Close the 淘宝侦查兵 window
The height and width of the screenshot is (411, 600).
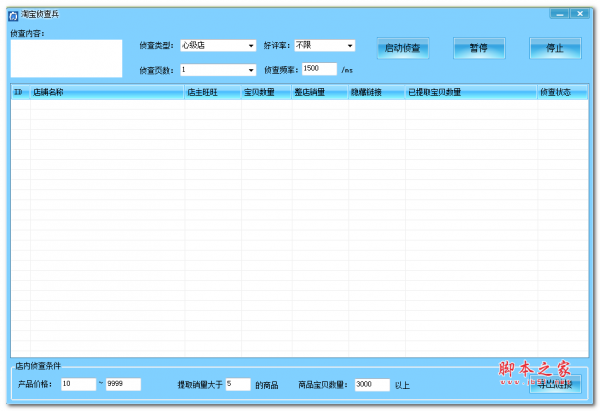(580, 14)
